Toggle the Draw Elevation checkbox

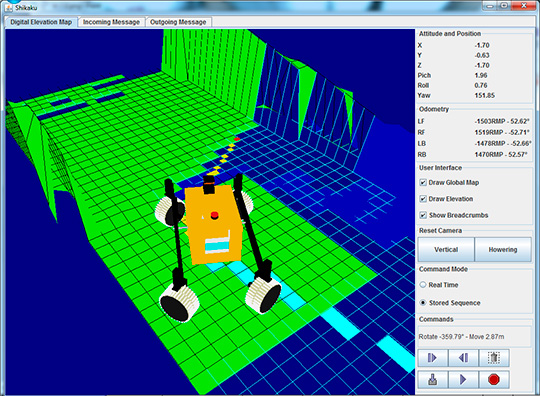(423, 199)
